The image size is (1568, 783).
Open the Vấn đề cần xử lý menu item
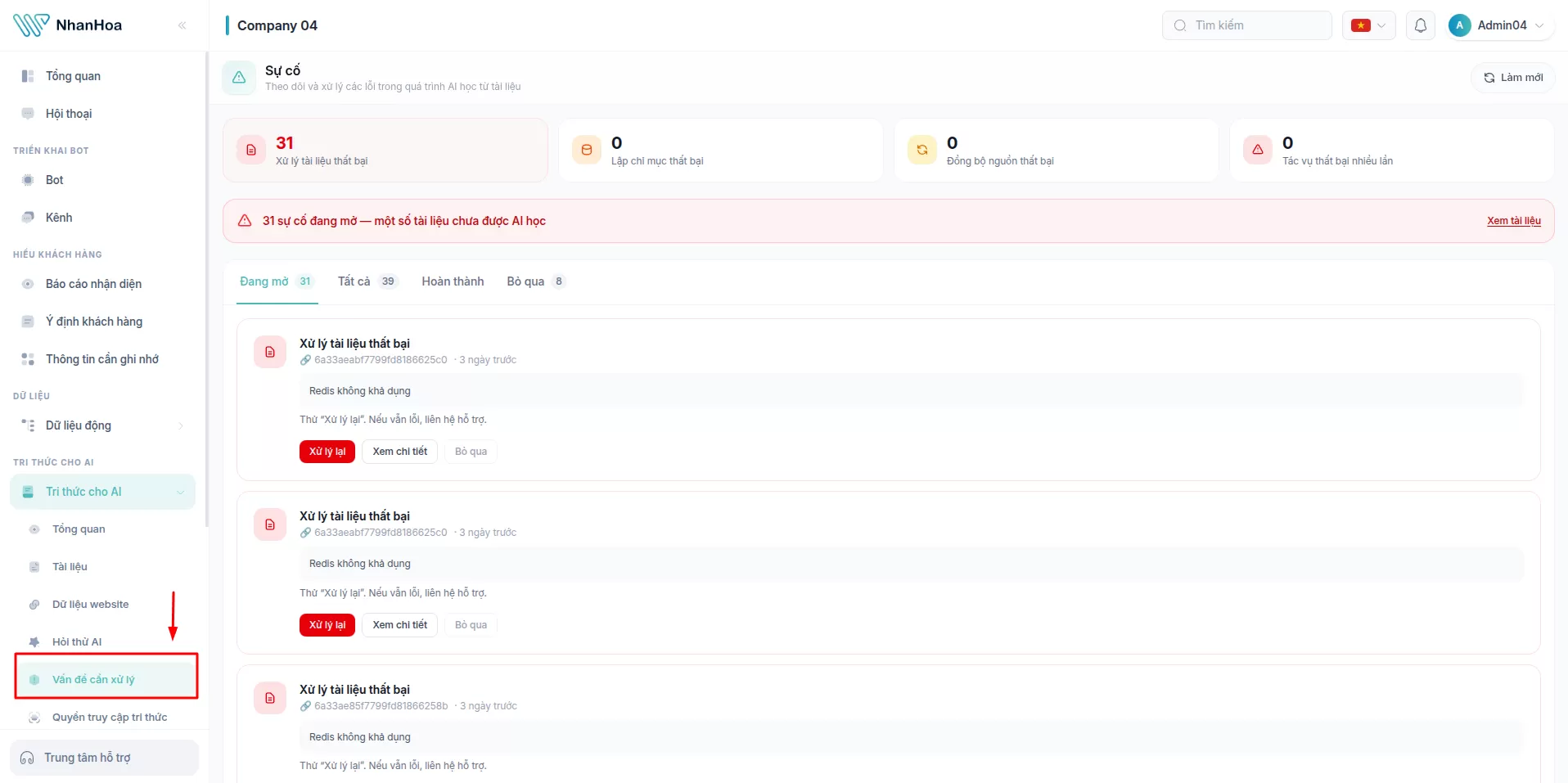pos(106,679)
